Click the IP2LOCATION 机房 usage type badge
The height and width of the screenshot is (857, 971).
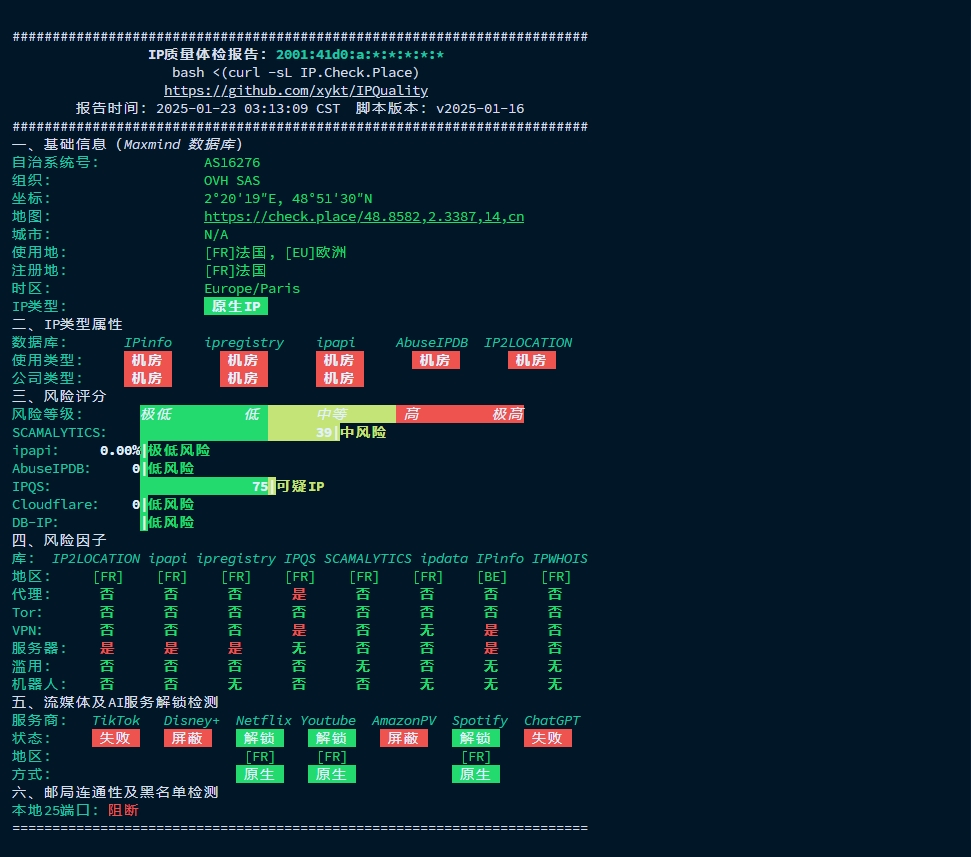tap(531, 360)
